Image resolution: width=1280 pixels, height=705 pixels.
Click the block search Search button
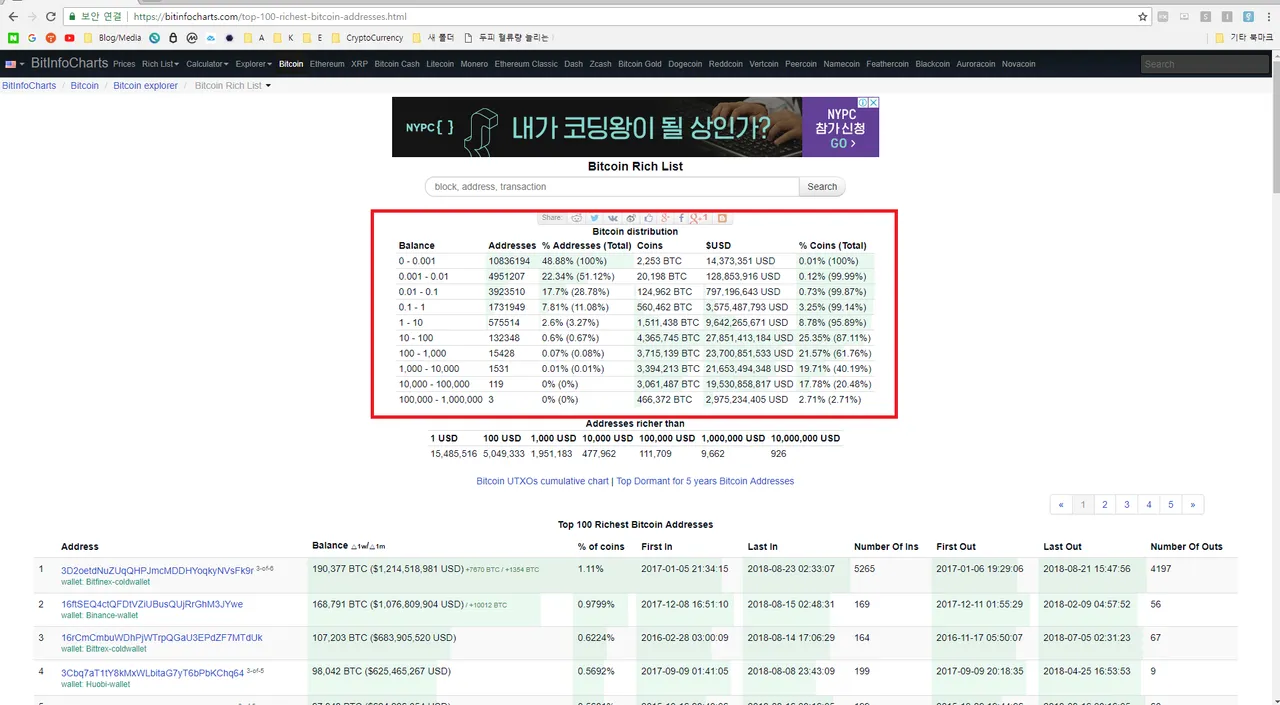point(822,187)
